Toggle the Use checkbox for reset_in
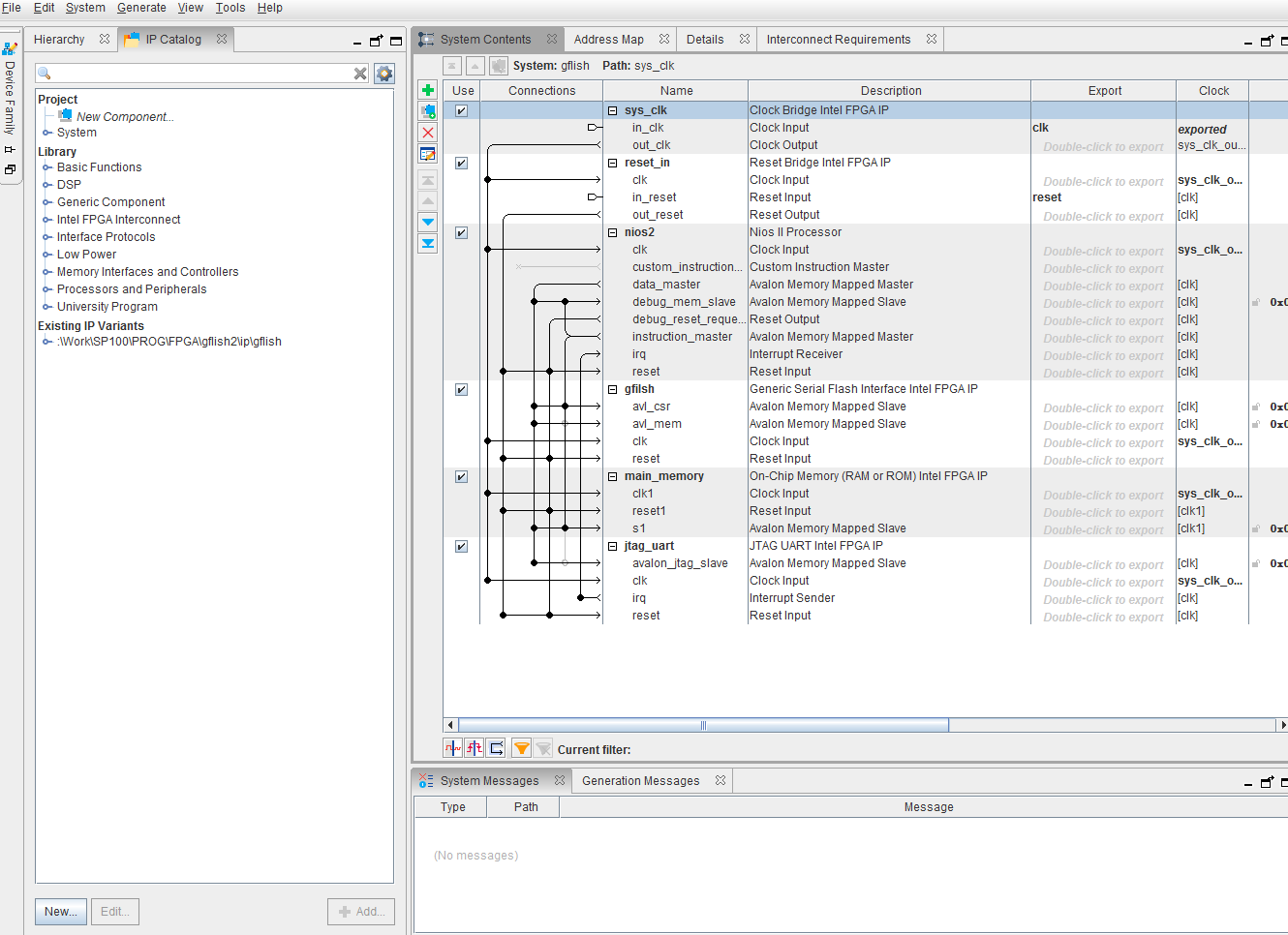1288x935 pixels. tap(461, 163)
